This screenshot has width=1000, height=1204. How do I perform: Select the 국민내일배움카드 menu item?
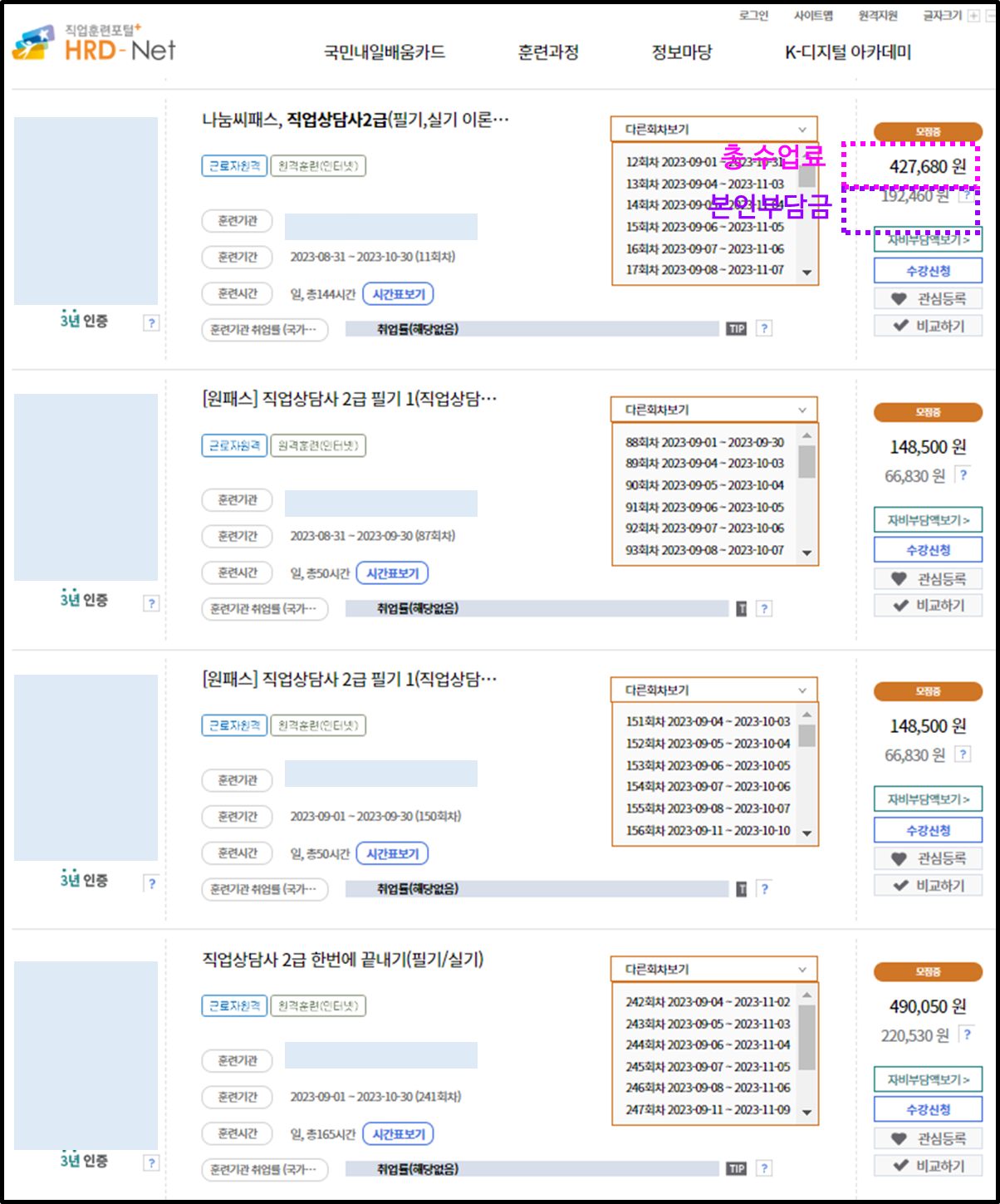(385, 52)
